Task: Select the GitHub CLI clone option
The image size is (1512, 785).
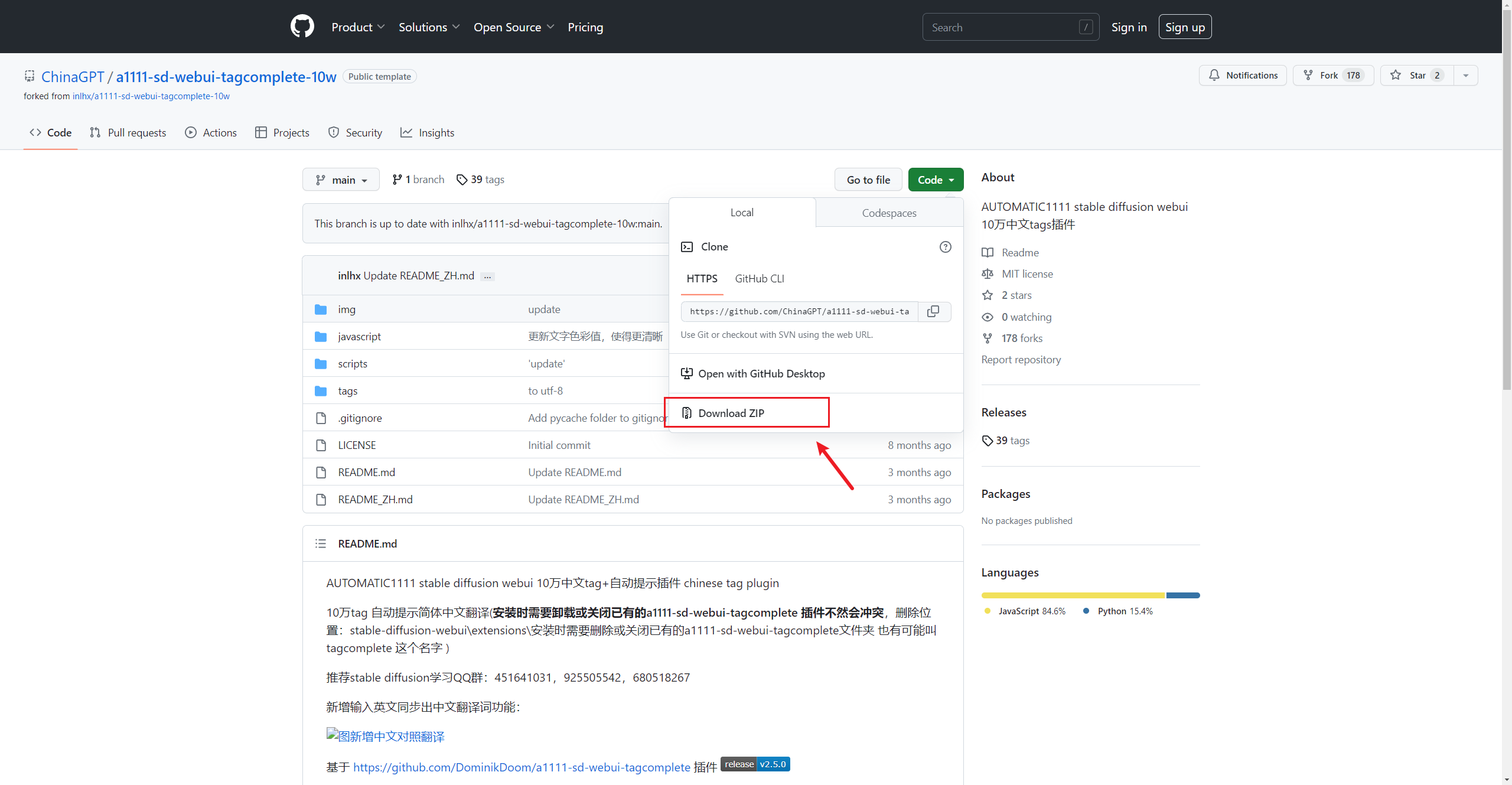Action: point(760,279)
